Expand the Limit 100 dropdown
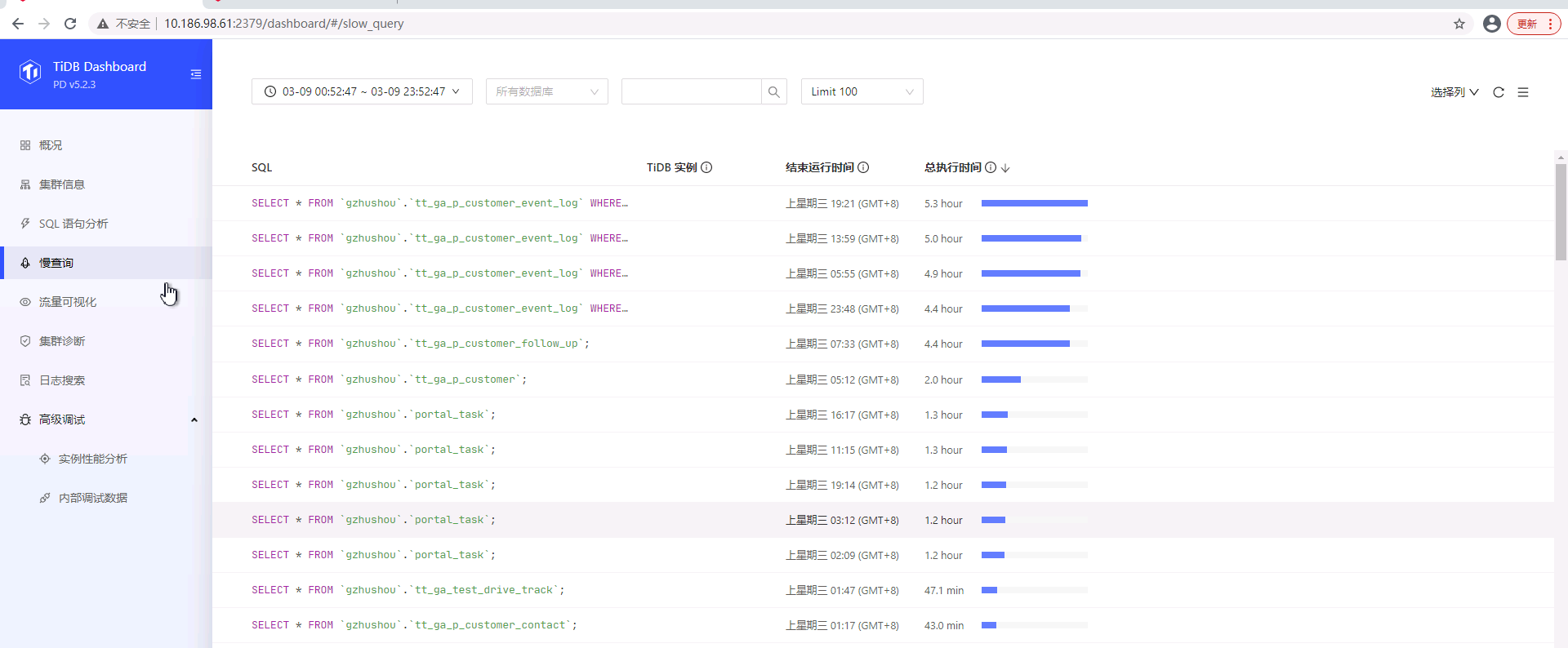 coord(862,91)
